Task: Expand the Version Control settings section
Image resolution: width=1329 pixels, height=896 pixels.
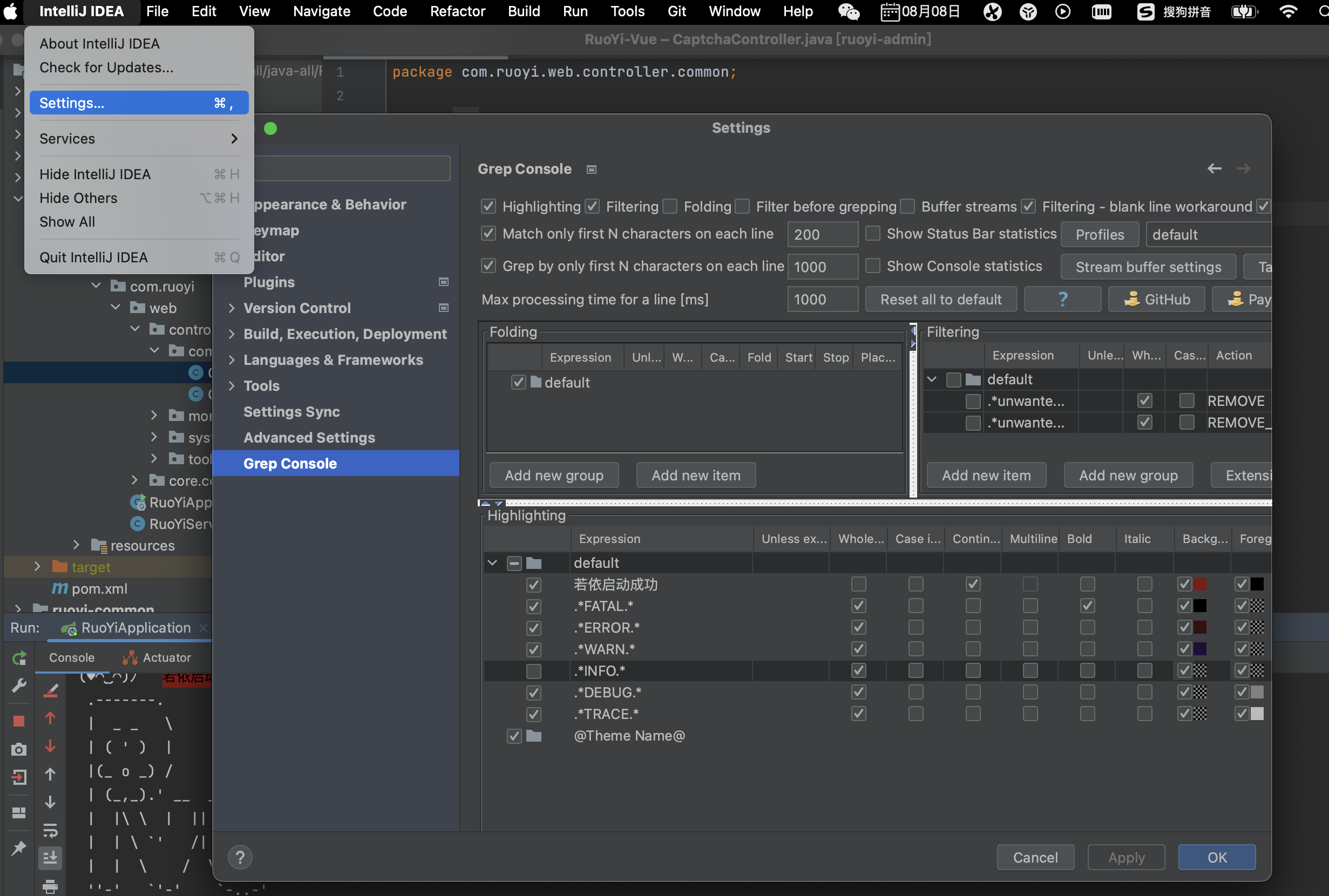Action: 232,308
